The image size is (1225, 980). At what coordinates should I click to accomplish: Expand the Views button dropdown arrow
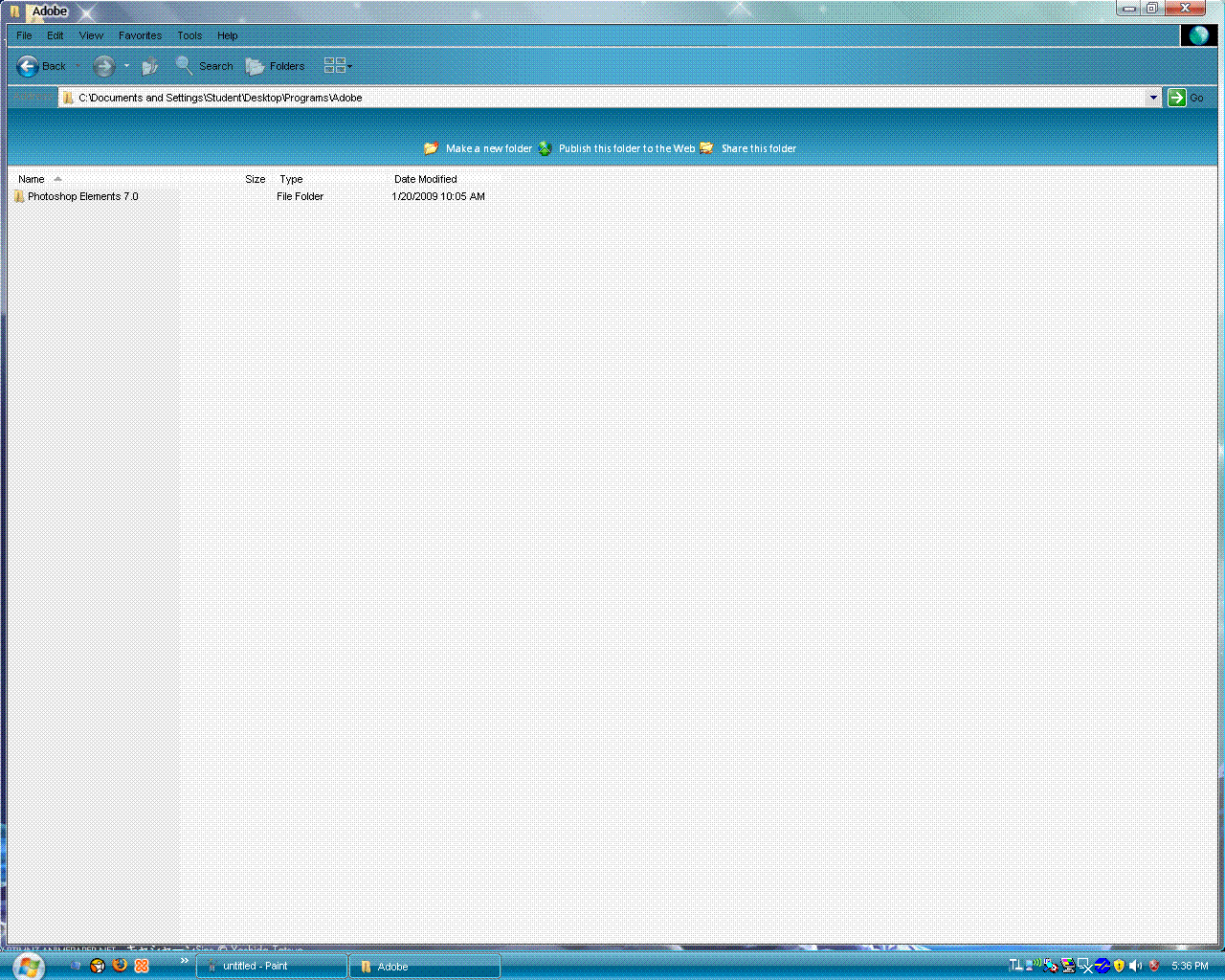[348, 65]
